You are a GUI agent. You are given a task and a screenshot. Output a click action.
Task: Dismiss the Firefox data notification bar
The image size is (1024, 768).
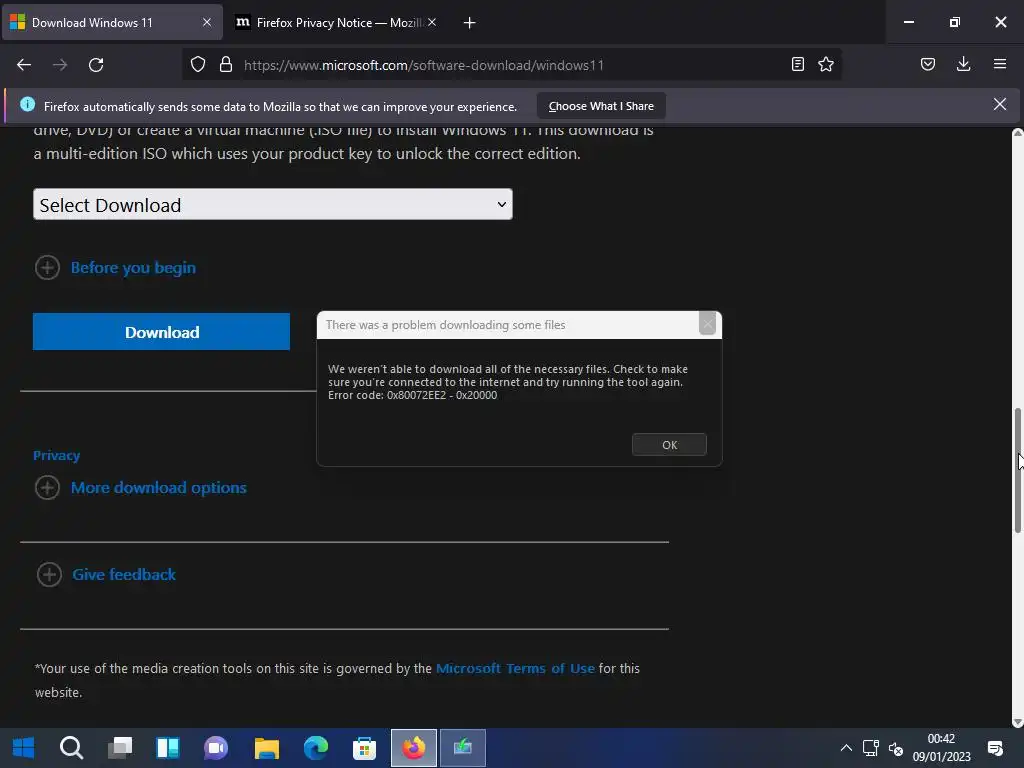(1000, 104)
